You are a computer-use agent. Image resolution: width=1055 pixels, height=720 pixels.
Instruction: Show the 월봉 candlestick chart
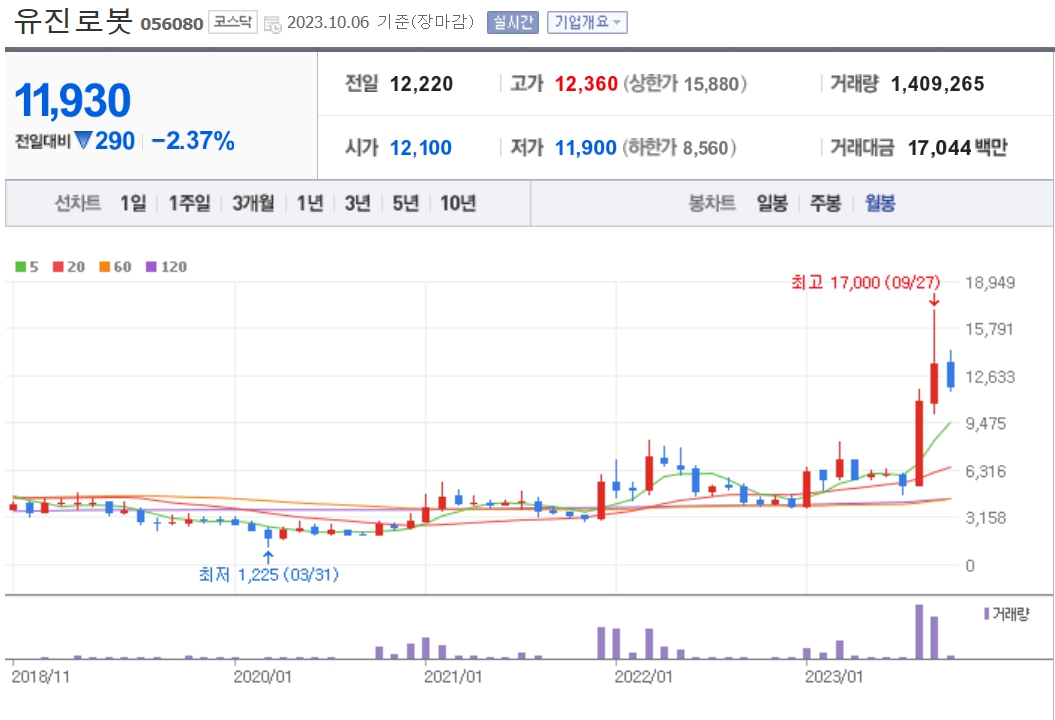(879, 203)
